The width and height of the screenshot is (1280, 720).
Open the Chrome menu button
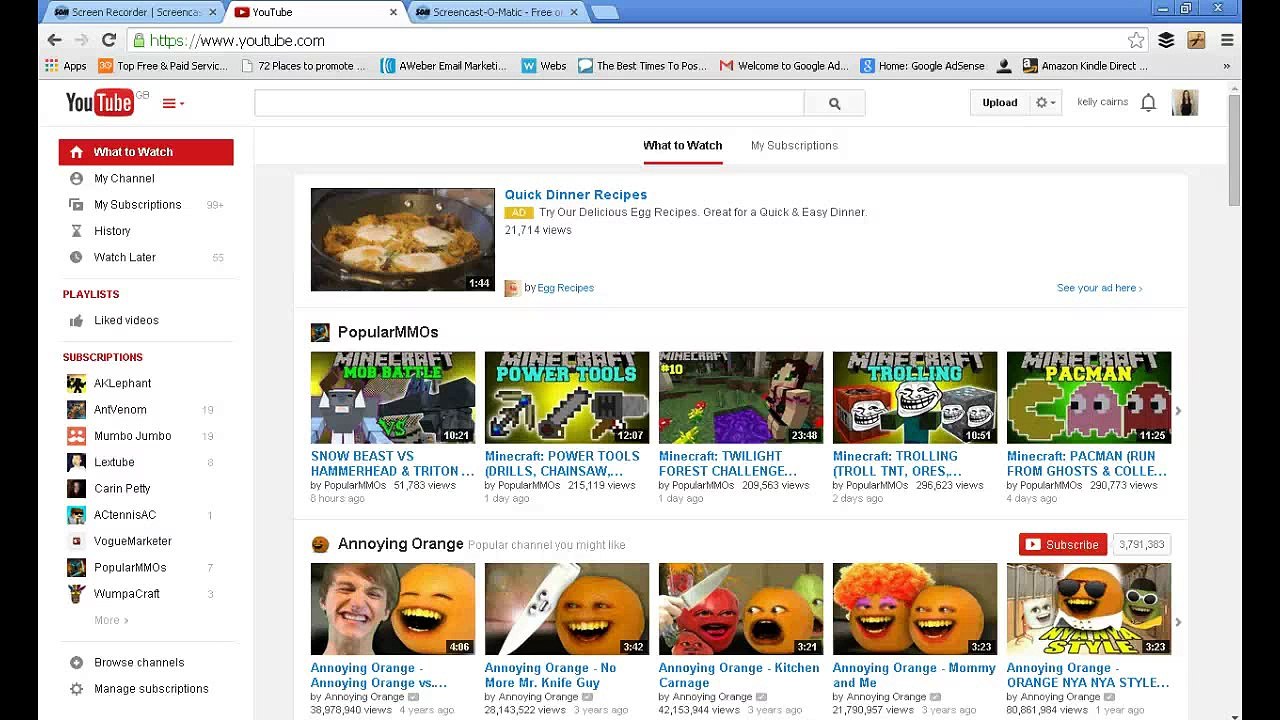coord(1227,40)
